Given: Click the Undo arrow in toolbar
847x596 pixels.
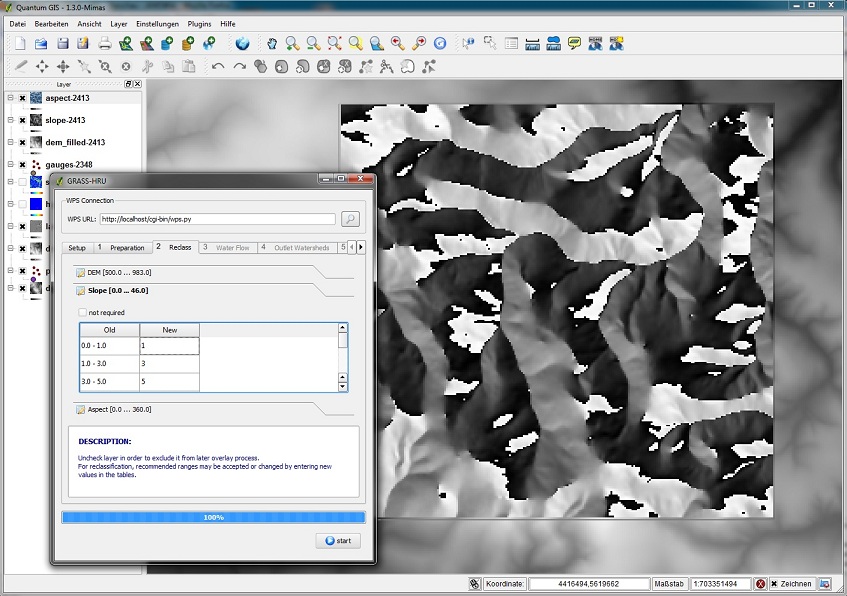Looking at the screenshot, I should [x=218, y=67].
